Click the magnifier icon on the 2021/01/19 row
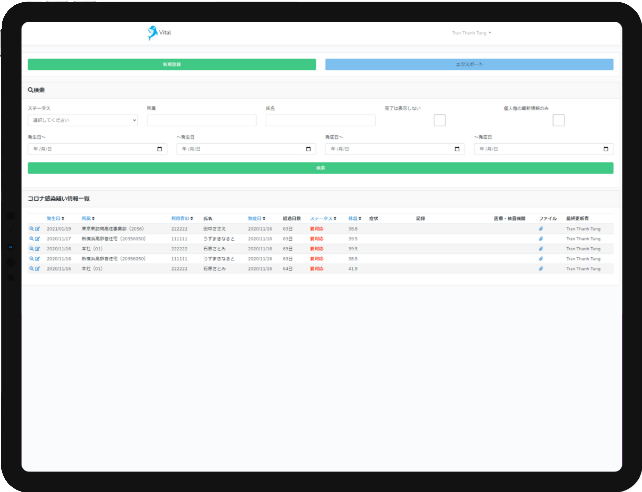This screenshot has height=492, width=642. point(31,229)
